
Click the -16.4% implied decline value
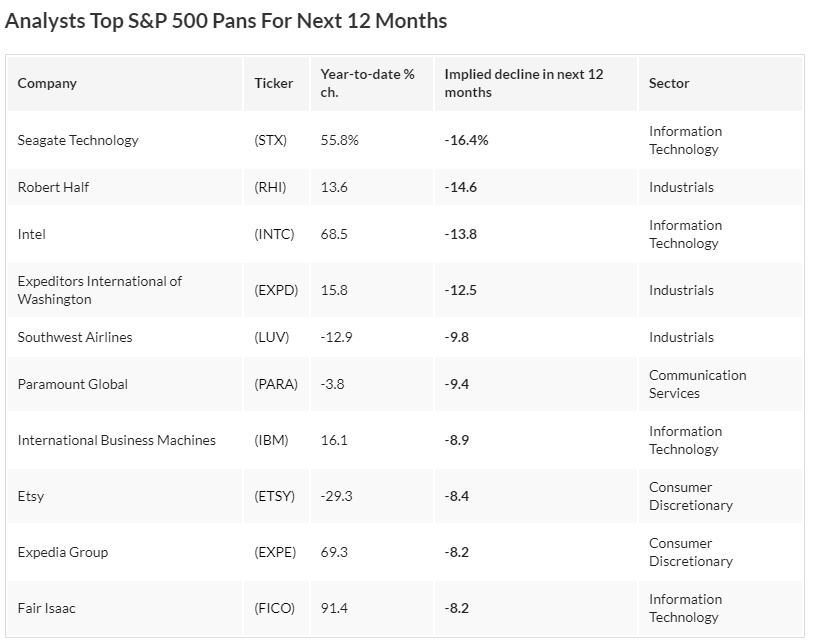click(467, 140)
